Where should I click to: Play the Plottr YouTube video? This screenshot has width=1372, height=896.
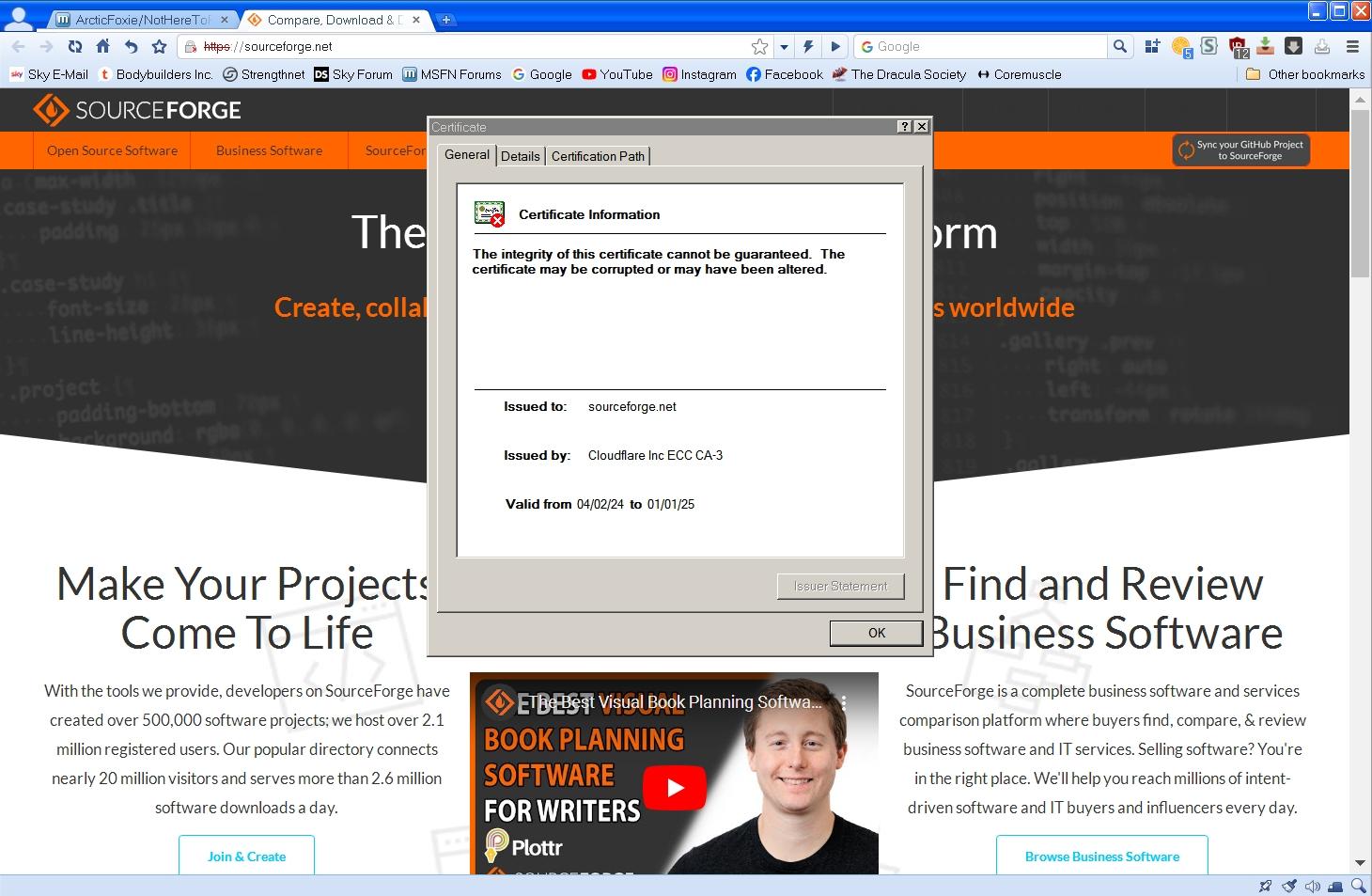(x=675, y=788)
